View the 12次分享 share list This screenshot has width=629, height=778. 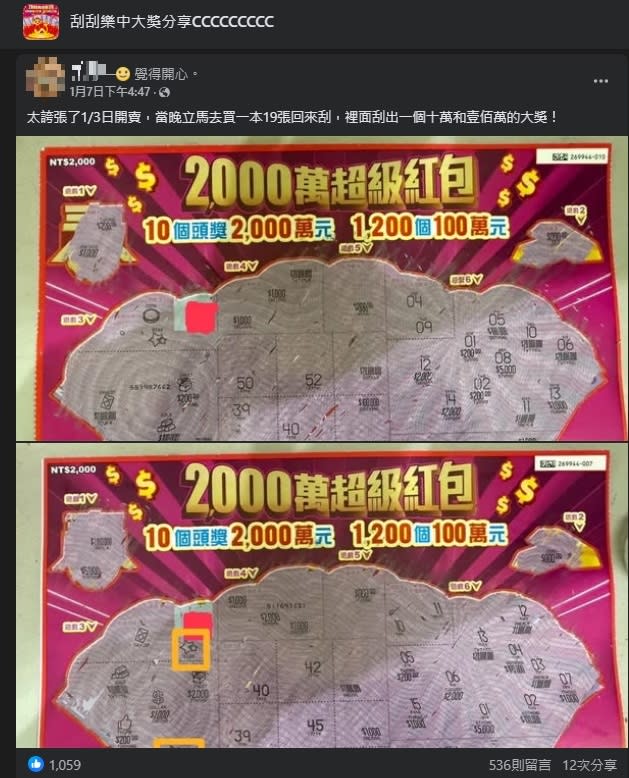[x=589, y=765]
